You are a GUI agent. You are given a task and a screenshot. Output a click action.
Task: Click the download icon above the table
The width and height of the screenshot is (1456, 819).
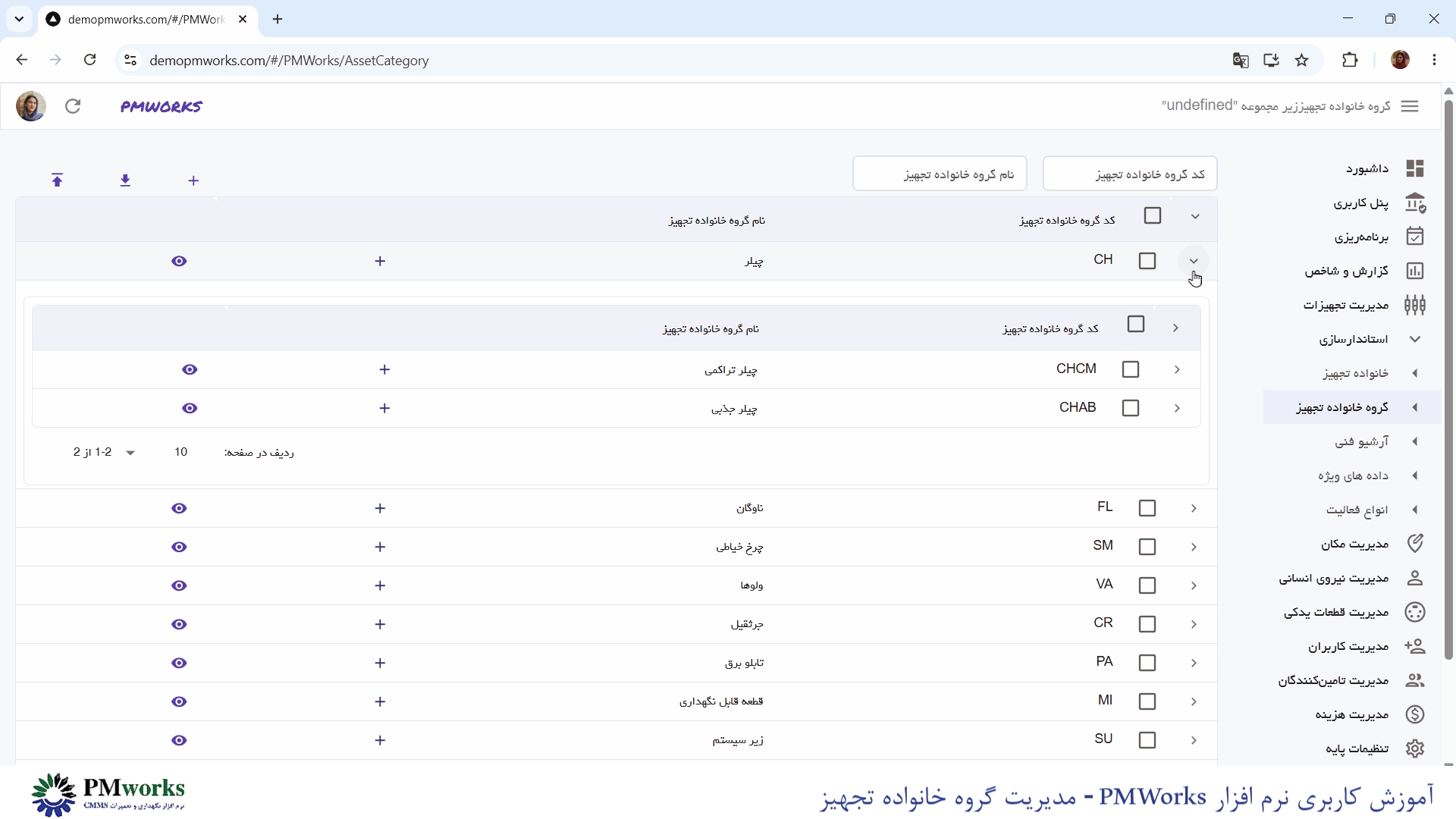point(126,180)
